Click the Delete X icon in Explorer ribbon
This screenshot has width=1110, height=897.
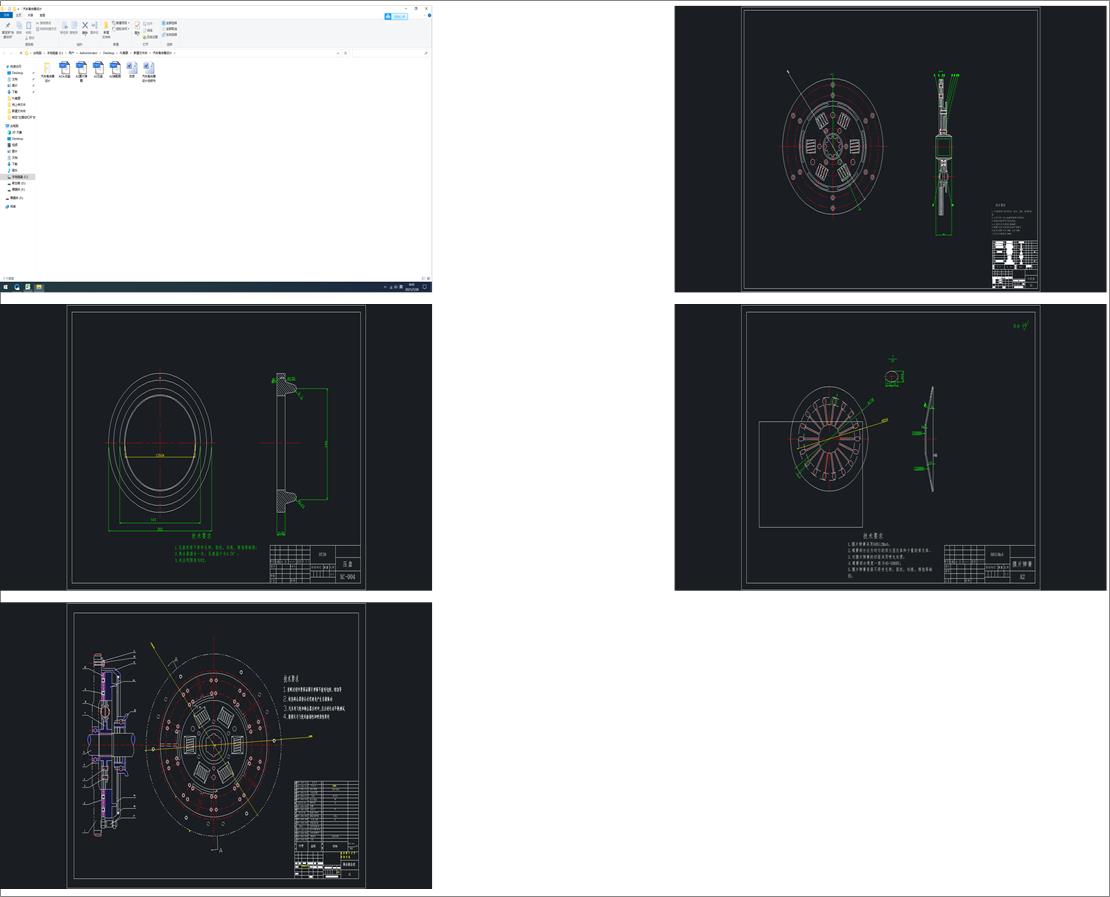(x=85, y=25)
